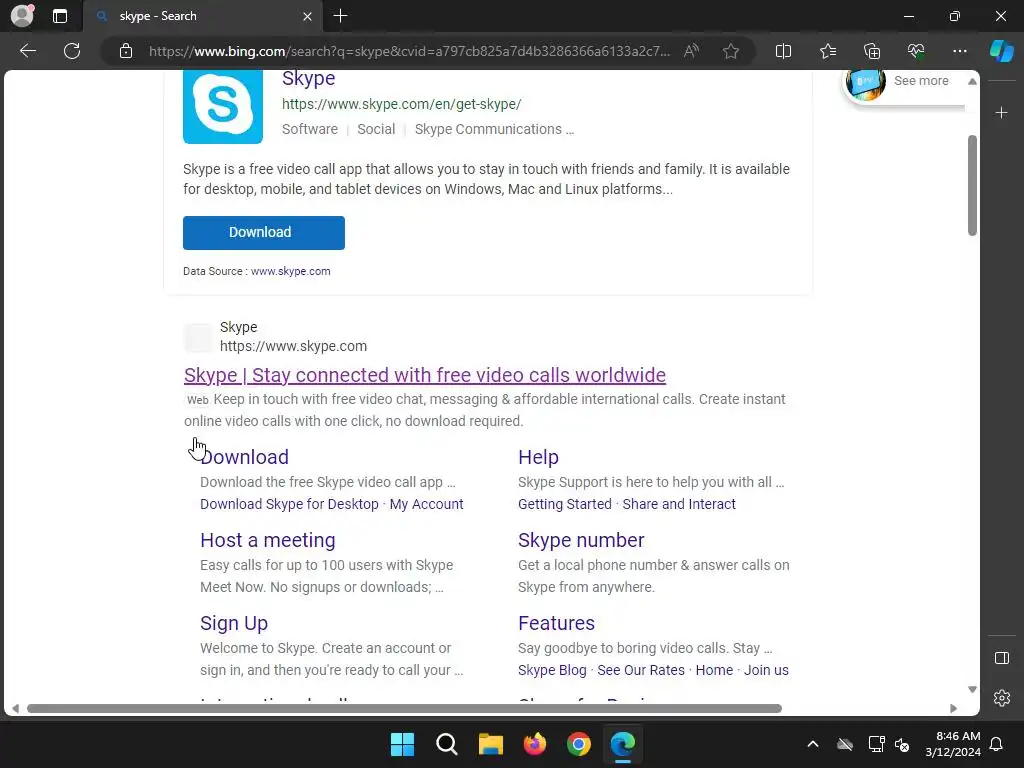Click the Skype logo thumbnail

click(x=223, y=106)
